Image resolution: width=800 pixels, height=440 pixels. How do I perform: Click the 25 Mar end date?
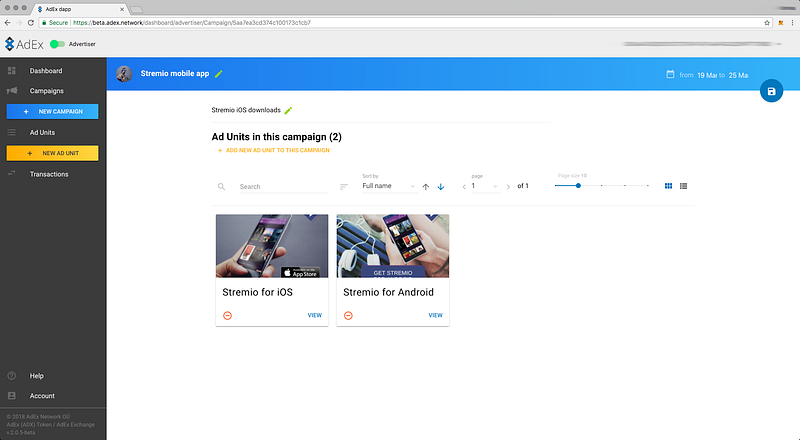pos(738,75)
